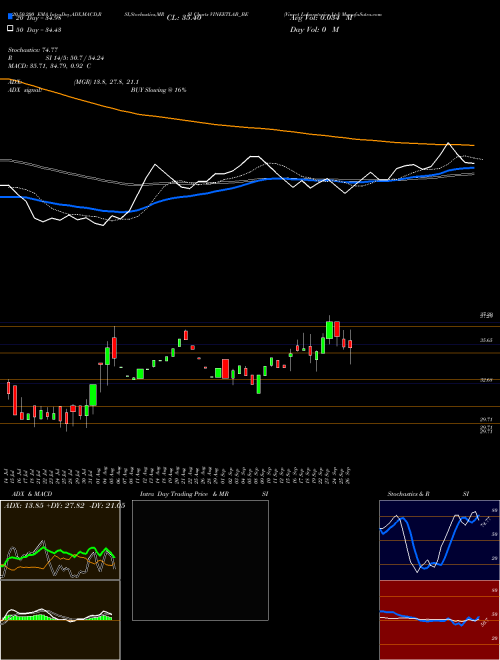Click the empty Intra Day Trading Price panel
500x660 pixels.
[200, 560]
